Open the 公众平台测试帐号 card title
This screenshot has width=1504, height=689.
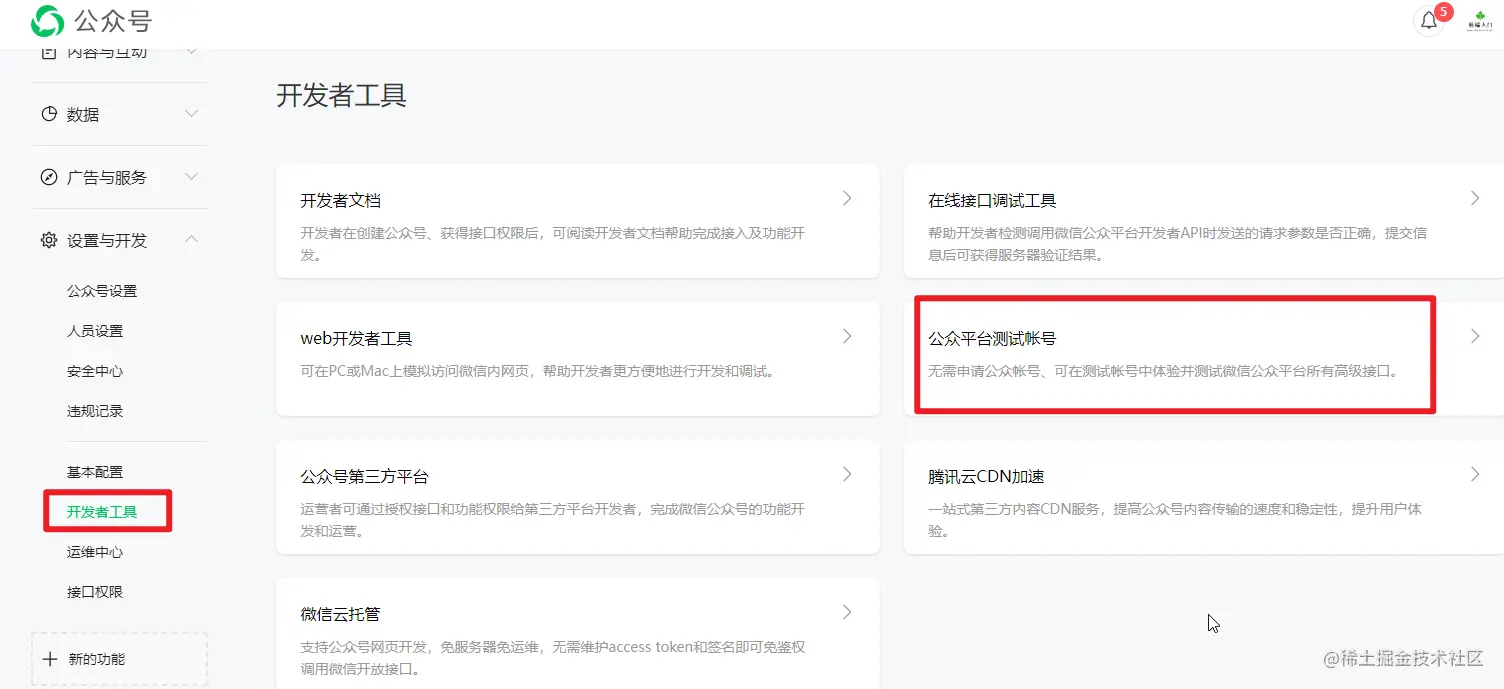pyautogui.click(x=993, y=338)
